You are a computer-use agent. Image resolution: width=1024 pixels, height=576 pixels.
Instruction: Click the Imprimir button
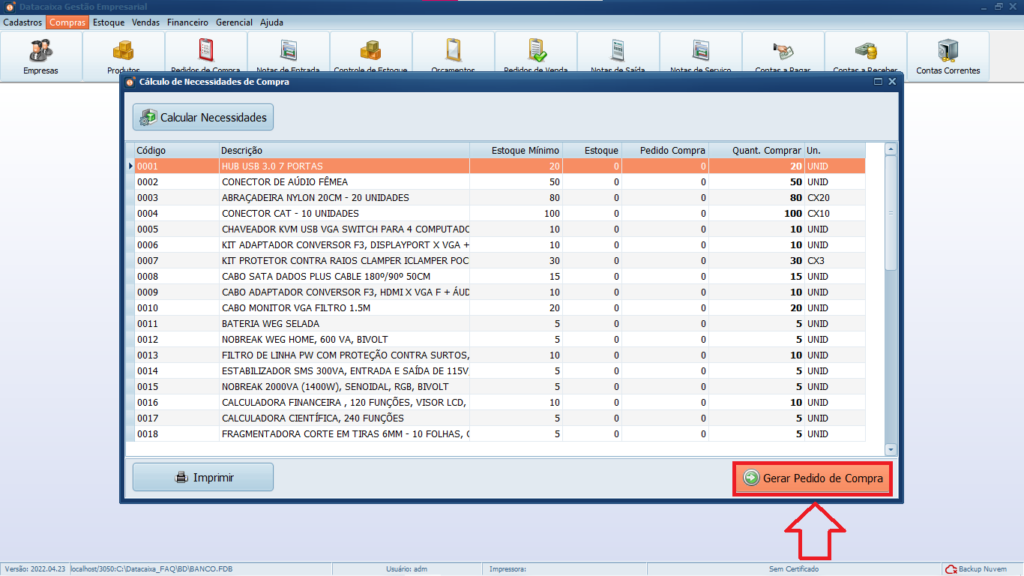click(203, 478)
